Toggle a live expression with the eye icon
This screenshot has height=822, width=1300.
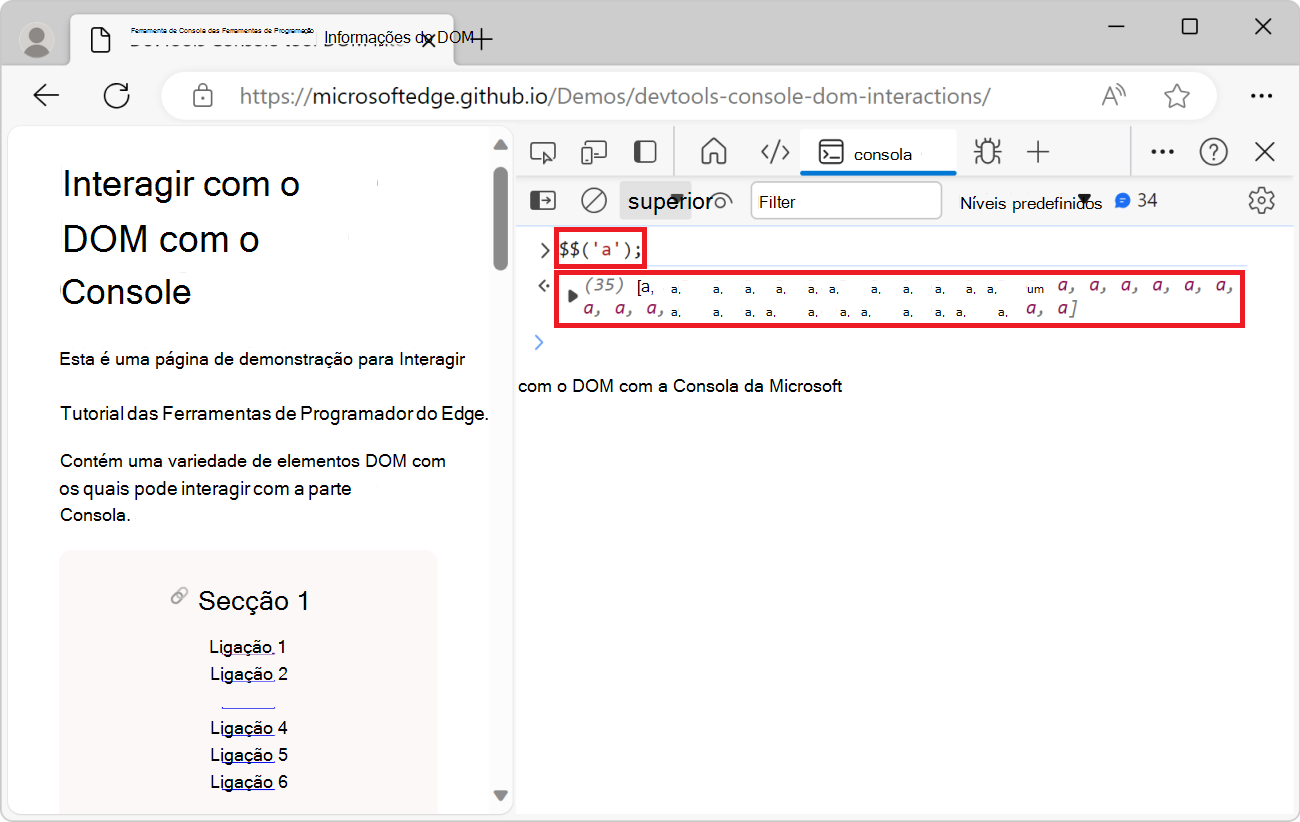pyautogui.click(x=722, y=200)
